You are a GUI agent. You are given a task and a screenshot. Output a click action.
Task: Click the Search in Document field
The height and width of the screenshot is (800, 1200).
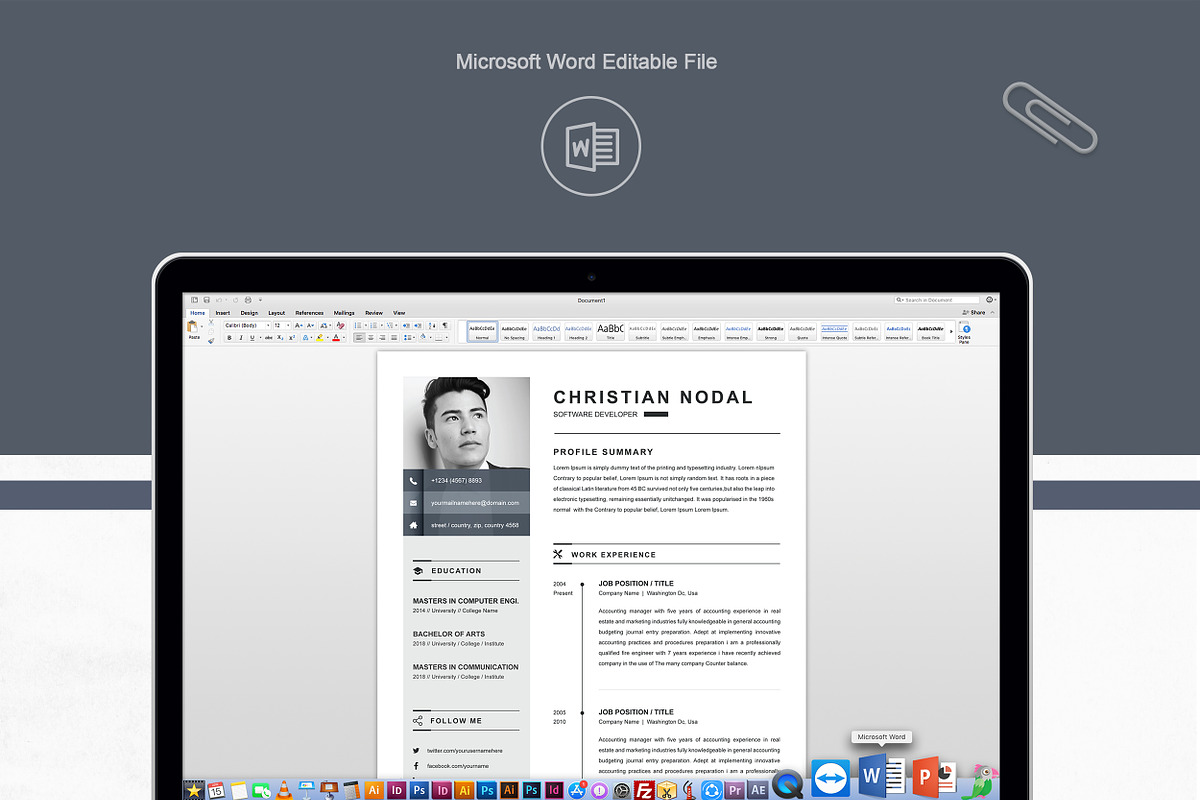[937, 300]
